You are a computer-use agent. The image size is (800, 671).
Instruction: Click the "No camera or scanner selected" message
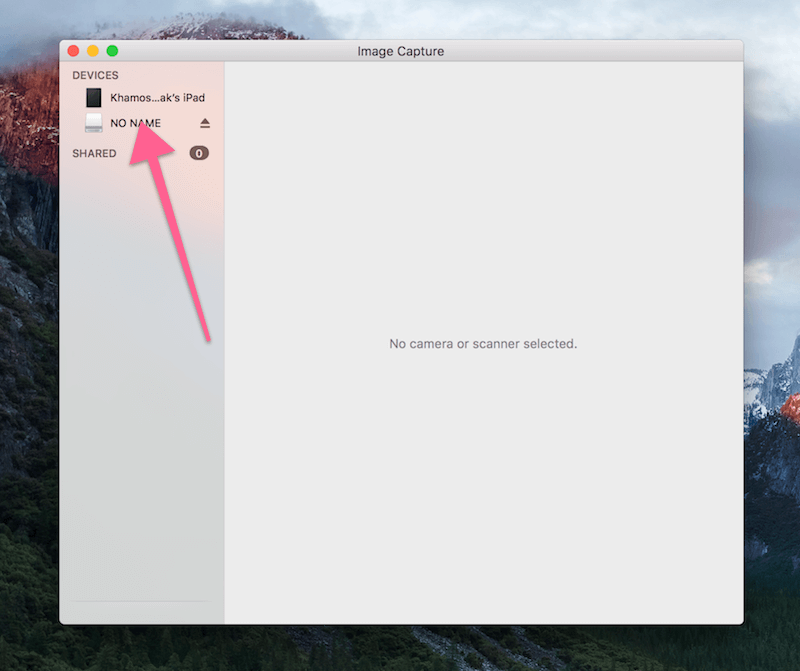click(483, 344)
